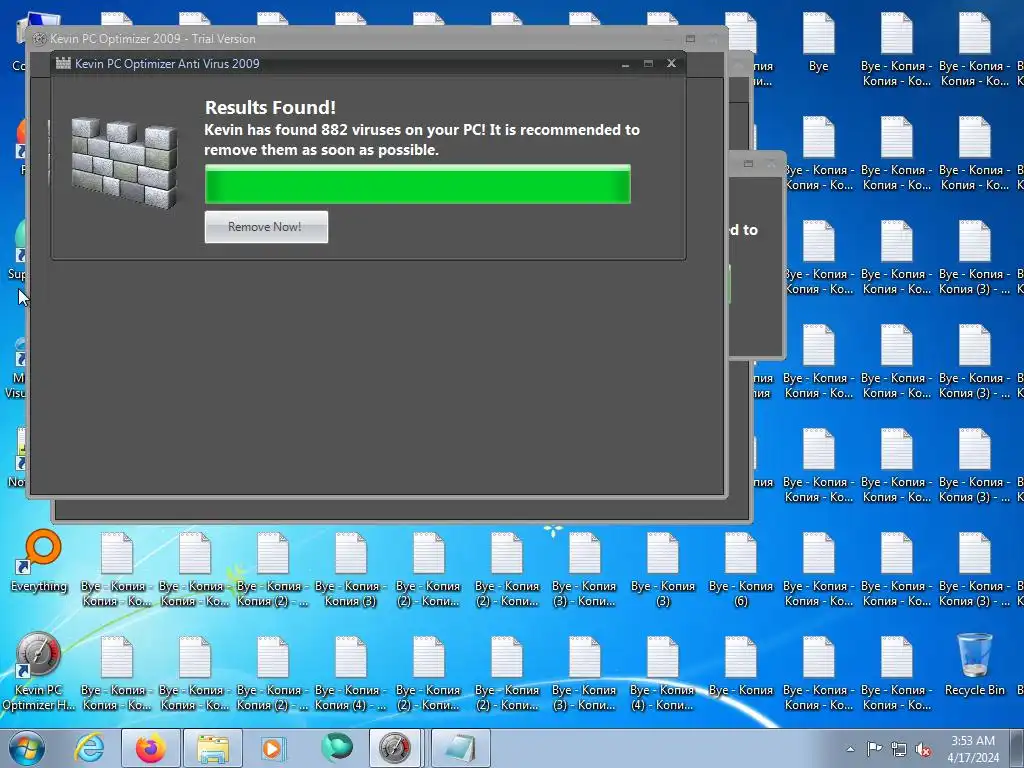Select Bye - Копия (4) - Копи... file
The image size is (1024, 768).
pos(663,673)
